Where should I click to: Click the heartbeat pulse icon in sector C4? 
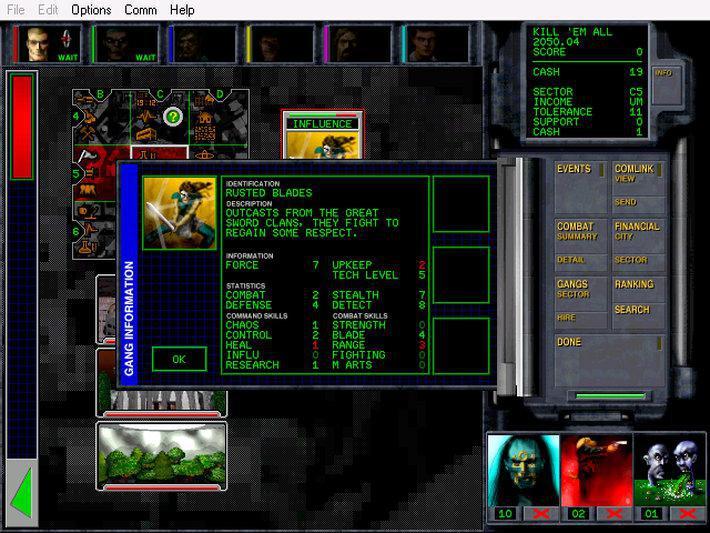146,116
